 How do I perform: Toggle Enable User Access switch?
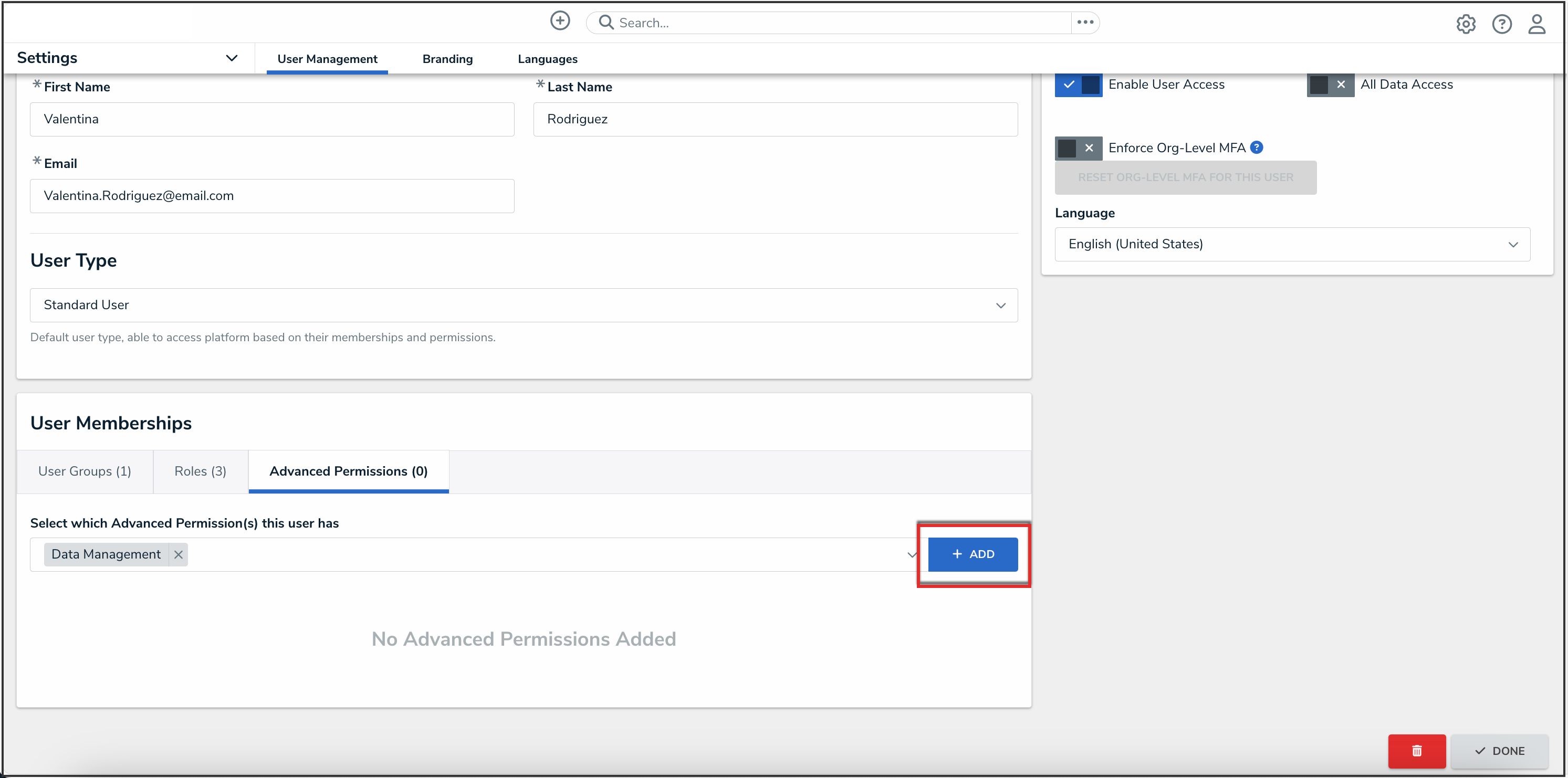(x=1078, y=85)
